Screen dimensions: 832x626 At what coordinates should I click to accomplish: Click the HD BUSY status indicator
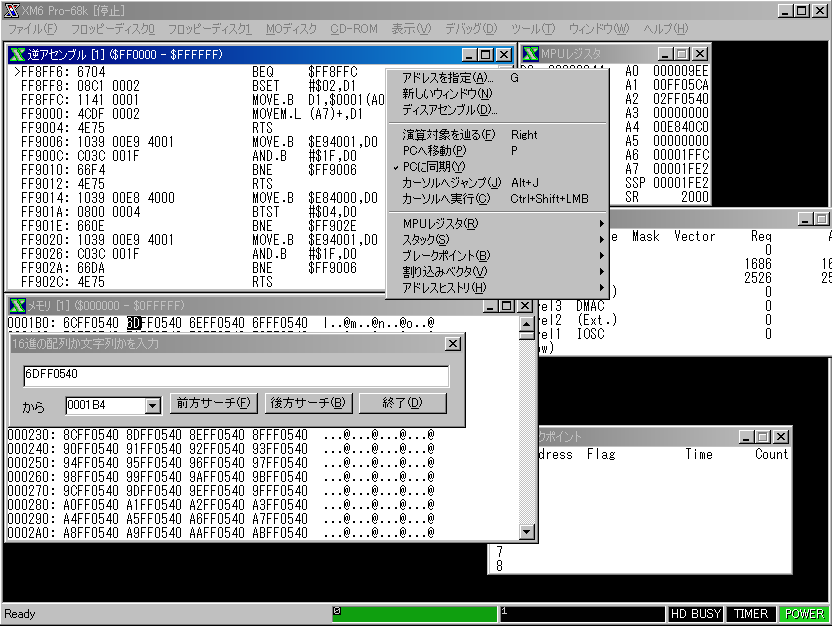click(x=696, y=614)
